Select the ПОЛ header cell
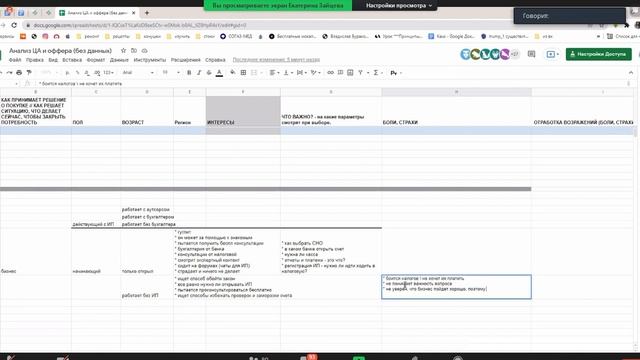The image size is (640, 360). pos(96,111)
